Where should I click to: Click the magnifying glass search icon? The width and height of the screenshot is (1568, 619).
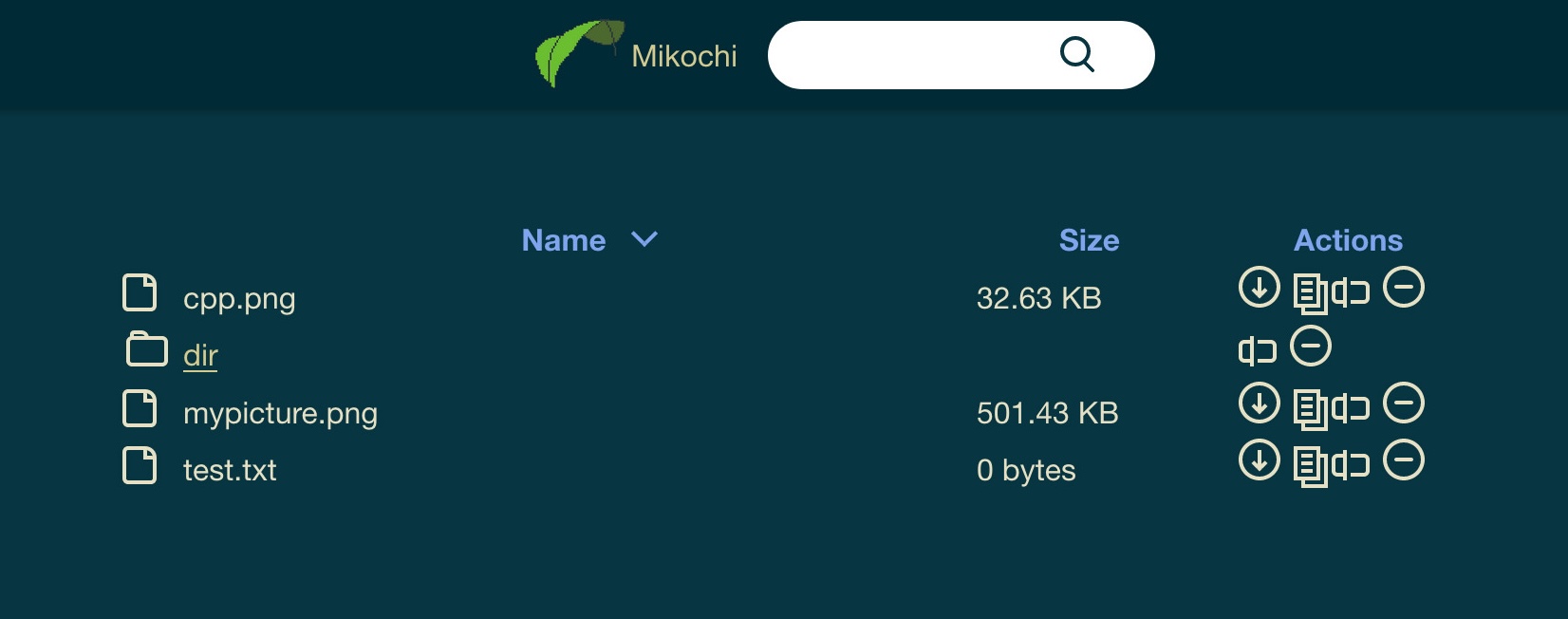1076,55
